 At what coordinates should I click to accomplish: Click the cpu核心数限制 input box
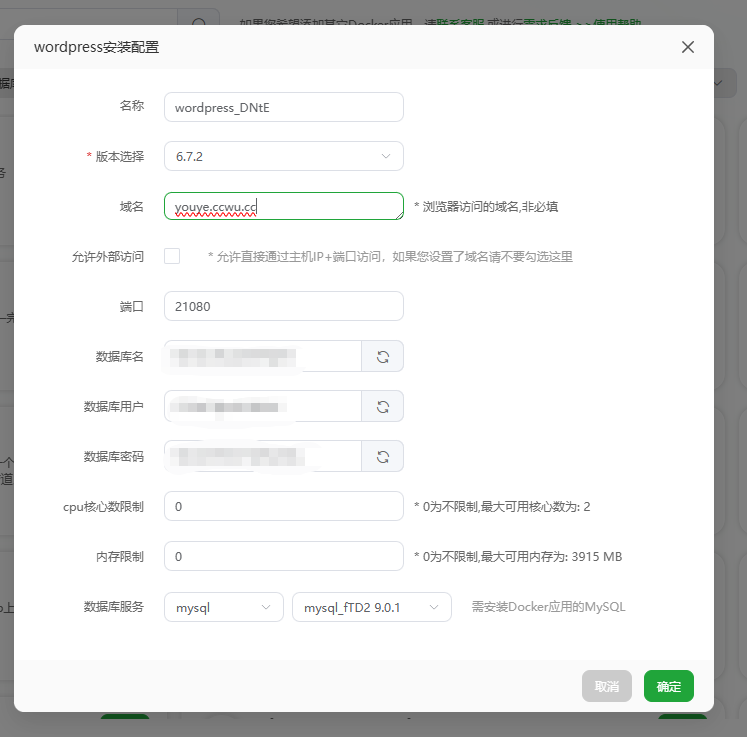click(283, 506)
